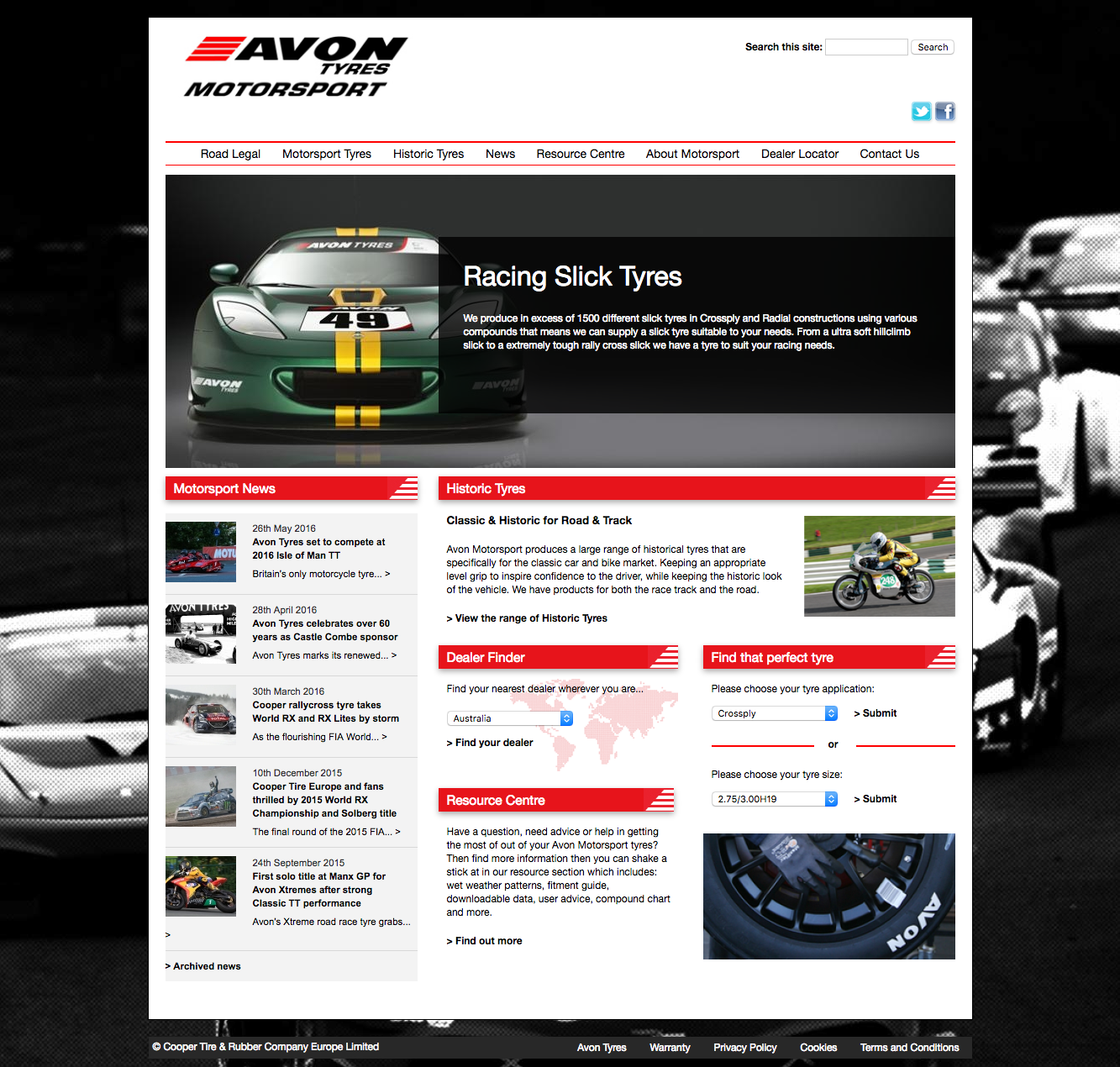The image size is (1120, 1067).
Task: Click the historic motorcycle racer image
Action: coord(879,566)
